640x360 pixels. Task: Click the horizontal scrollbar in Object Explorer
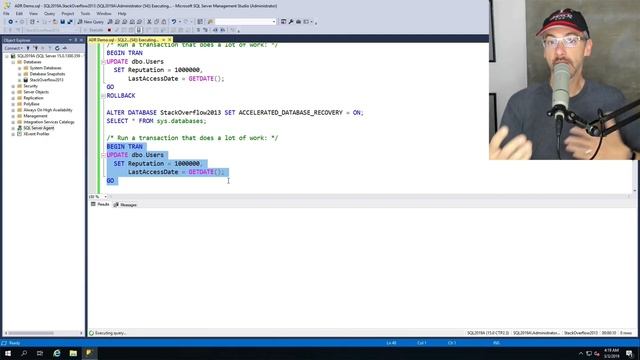coord(31,333)
